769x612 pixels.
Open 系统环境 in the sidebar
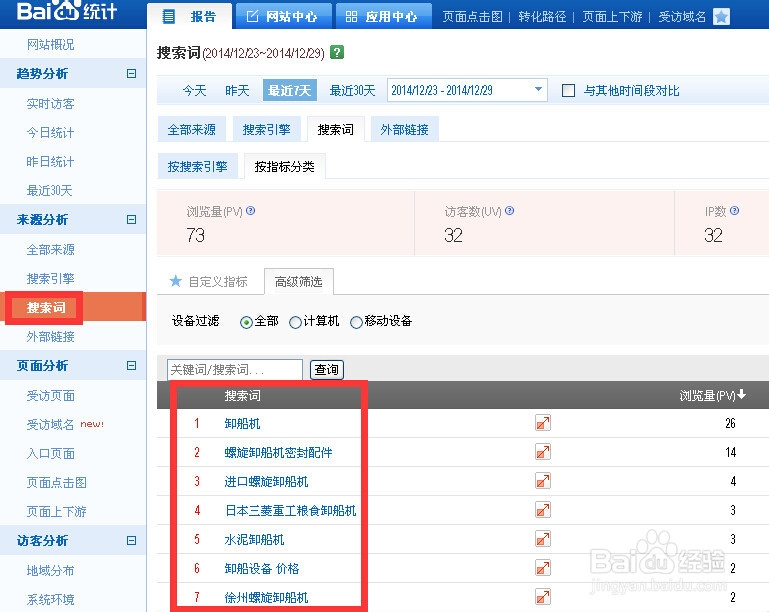51,599
